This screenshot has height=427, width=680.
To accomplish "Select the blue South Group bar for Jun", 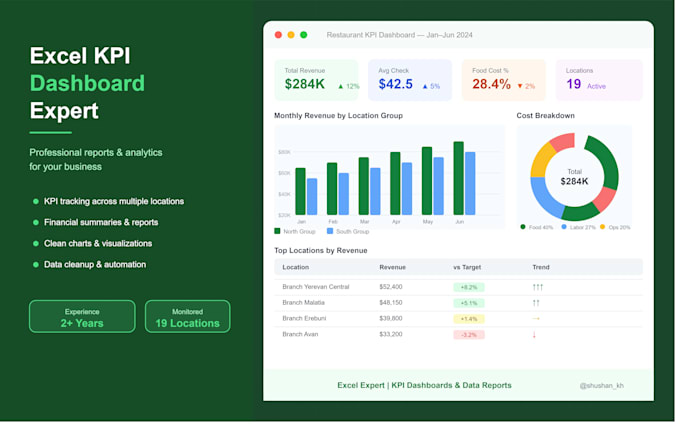I will tap(470, 183).
